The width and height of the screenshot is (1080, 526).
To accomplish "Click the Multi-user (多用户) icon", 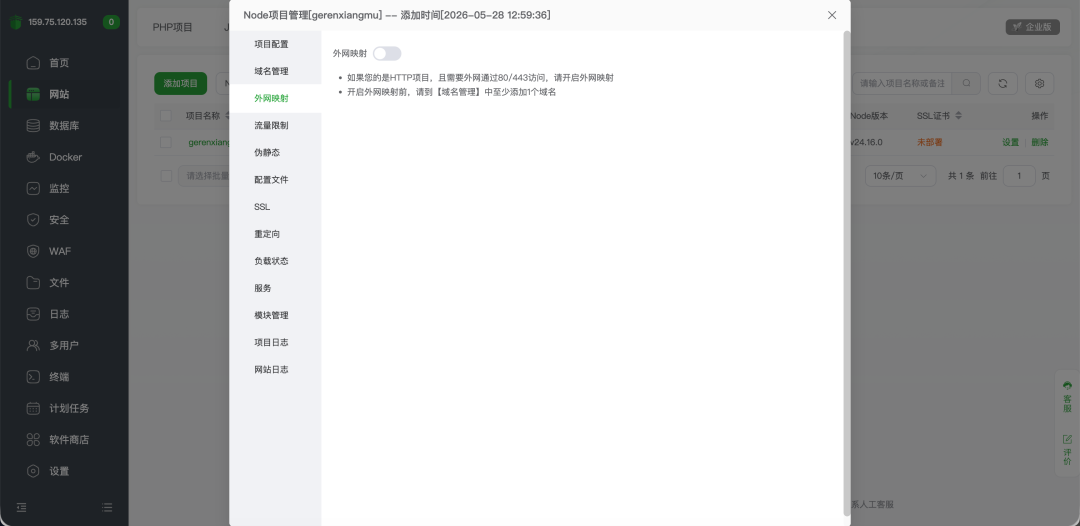I will click(x=33, y=346).
